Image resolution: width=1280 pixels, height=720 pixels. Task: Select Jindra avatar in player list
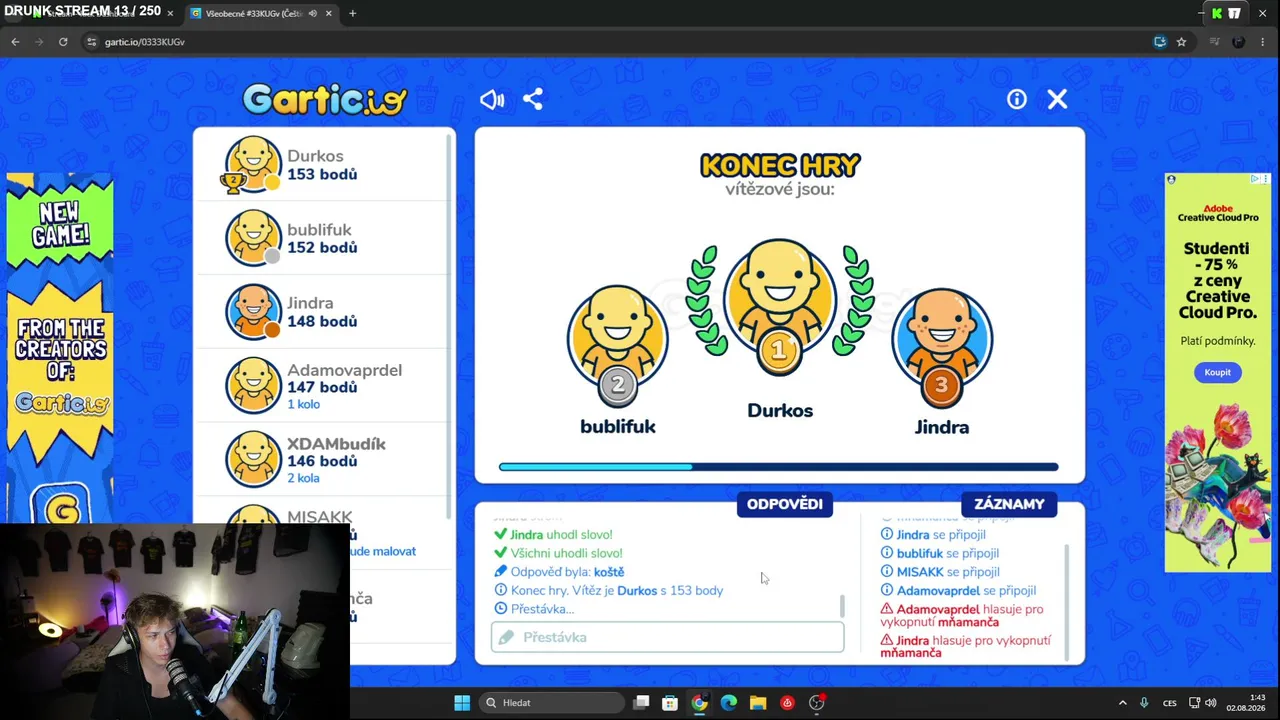tap(253, 312)
